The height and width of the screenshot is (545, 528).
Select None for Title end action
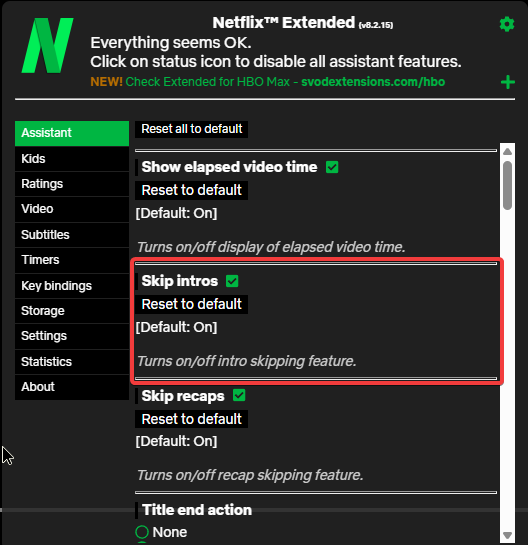142,532
